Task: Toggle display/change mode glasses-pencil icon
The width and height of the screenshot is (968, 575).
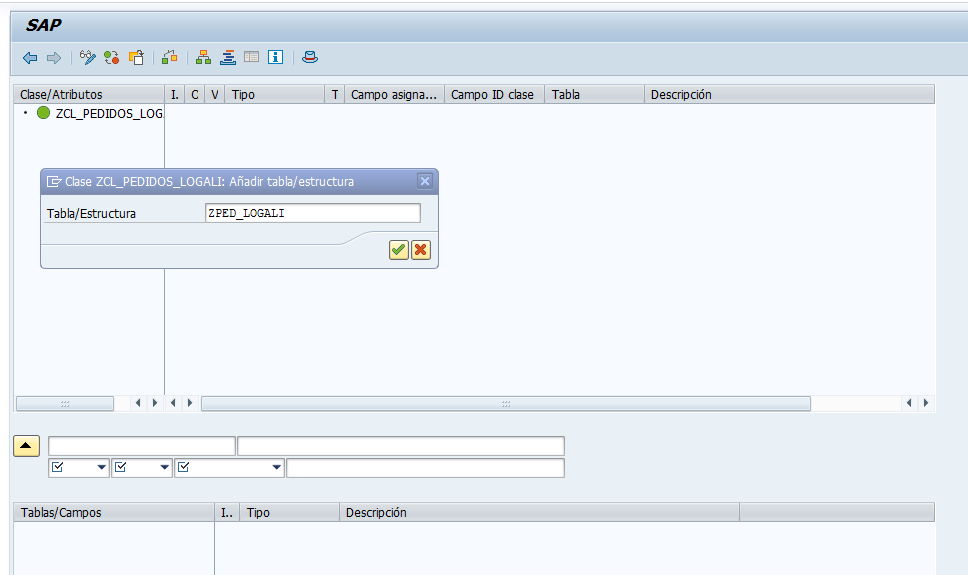Action: click(88, 57)
